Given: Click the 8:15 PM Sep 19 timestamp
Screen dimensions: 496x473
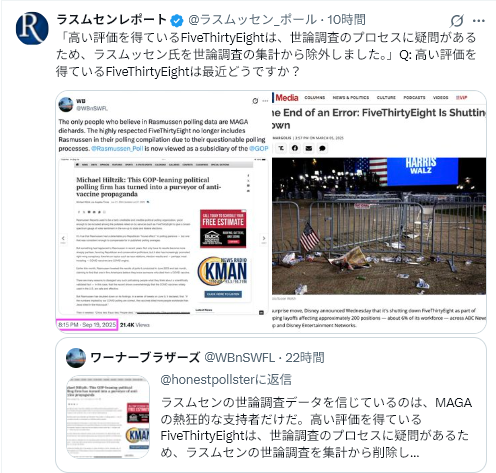Looking at the screenshot, I should pos(87,325).
